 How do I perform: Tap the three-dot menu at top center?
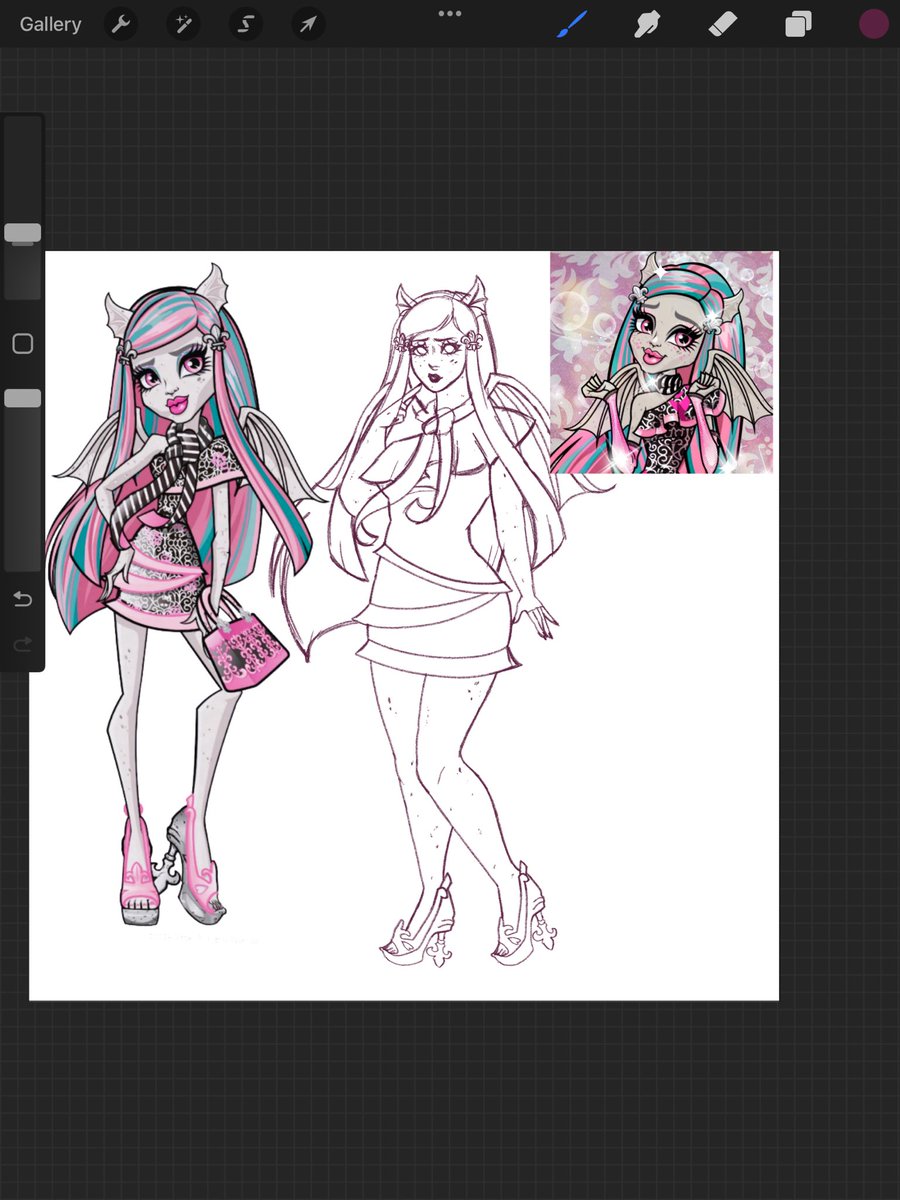coord(450,13)
